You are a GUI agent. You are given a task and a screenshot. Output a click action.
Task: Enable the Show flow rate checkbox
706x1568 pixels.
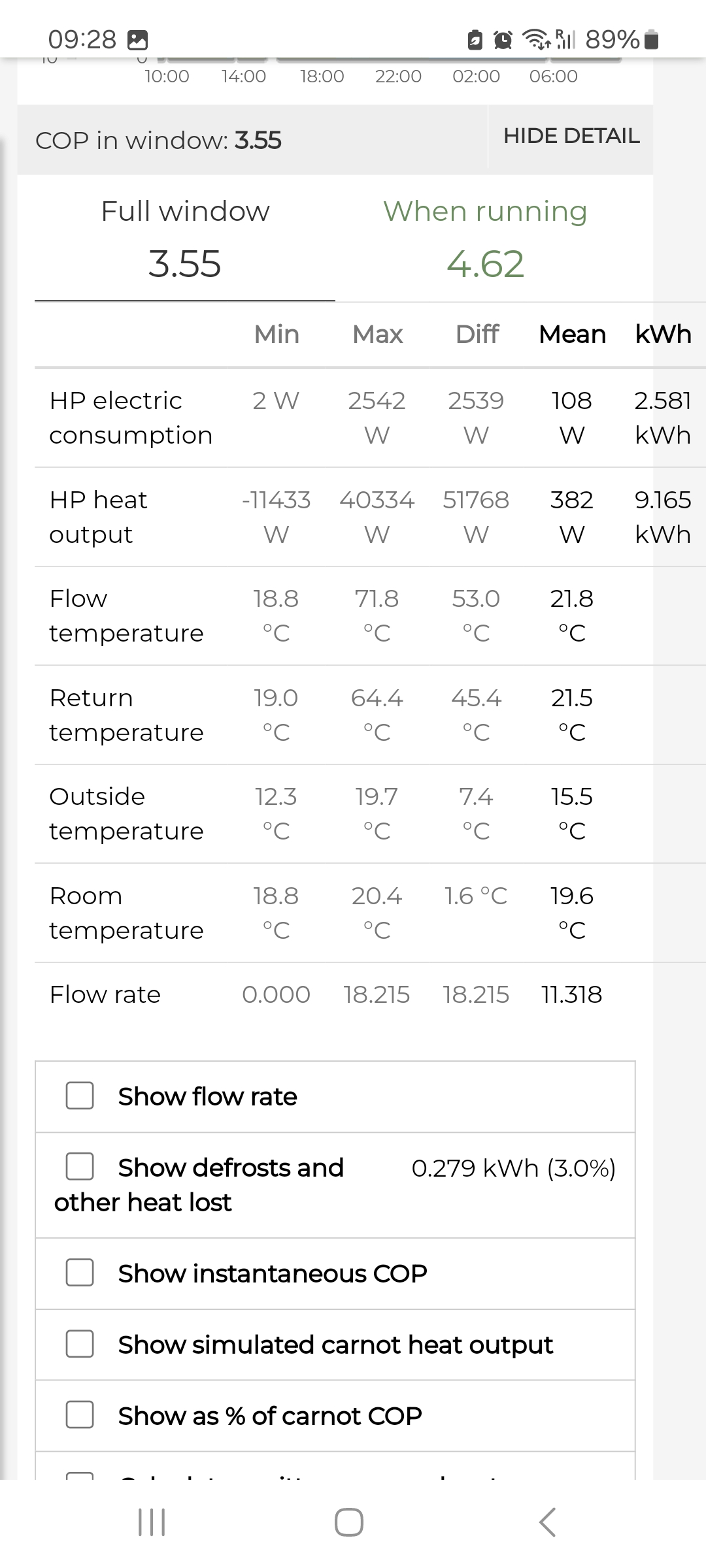[x=80, y=1096]
